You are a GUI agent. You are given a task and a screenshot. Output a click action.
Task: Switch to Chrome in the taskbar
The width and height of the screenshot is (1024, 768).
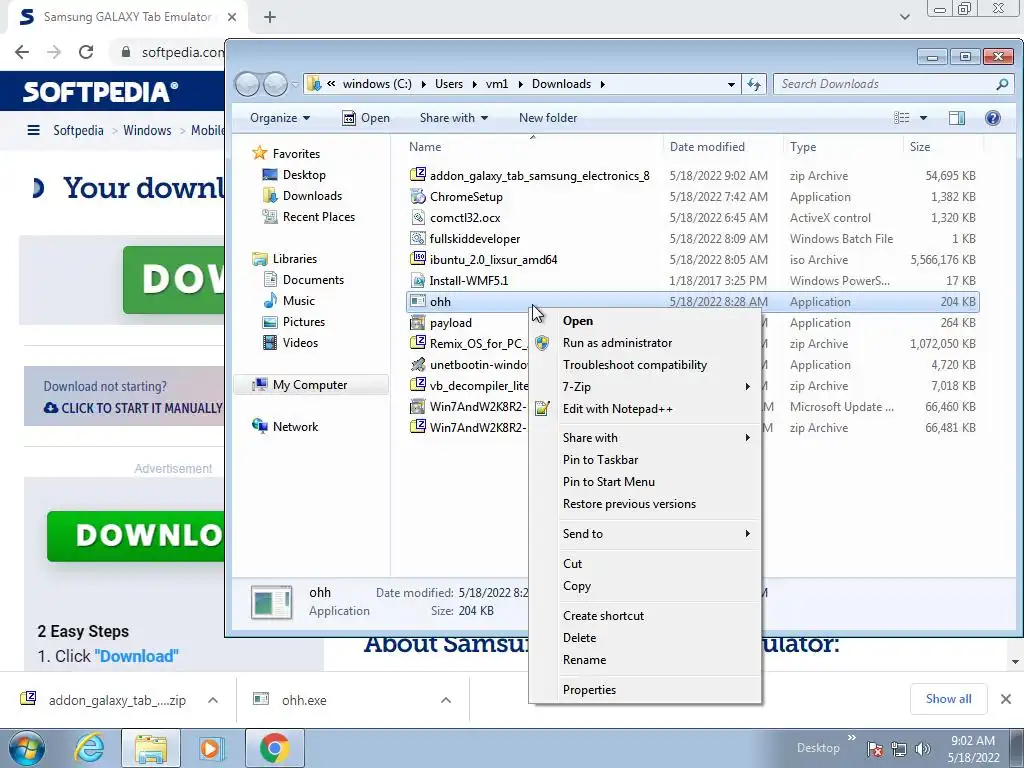(274, 748)
